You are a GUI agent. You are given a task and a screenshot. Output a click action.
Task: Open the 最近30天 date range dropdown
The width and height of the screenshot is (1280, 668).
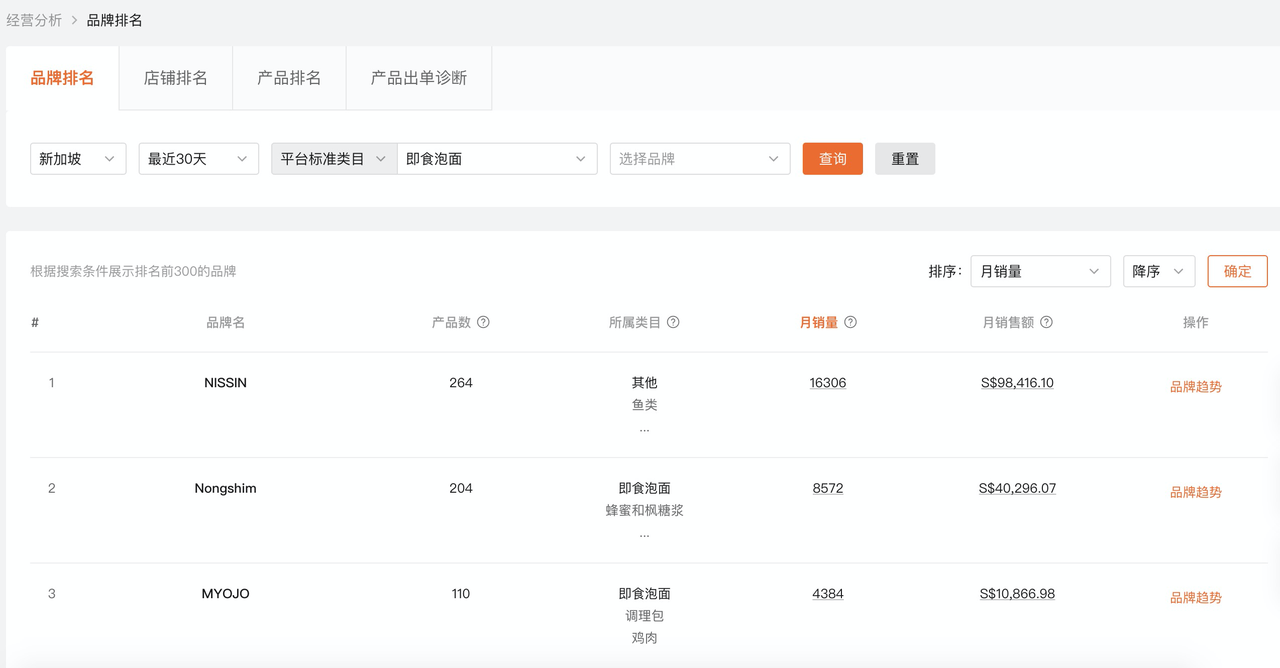click(x=199, y=159)
